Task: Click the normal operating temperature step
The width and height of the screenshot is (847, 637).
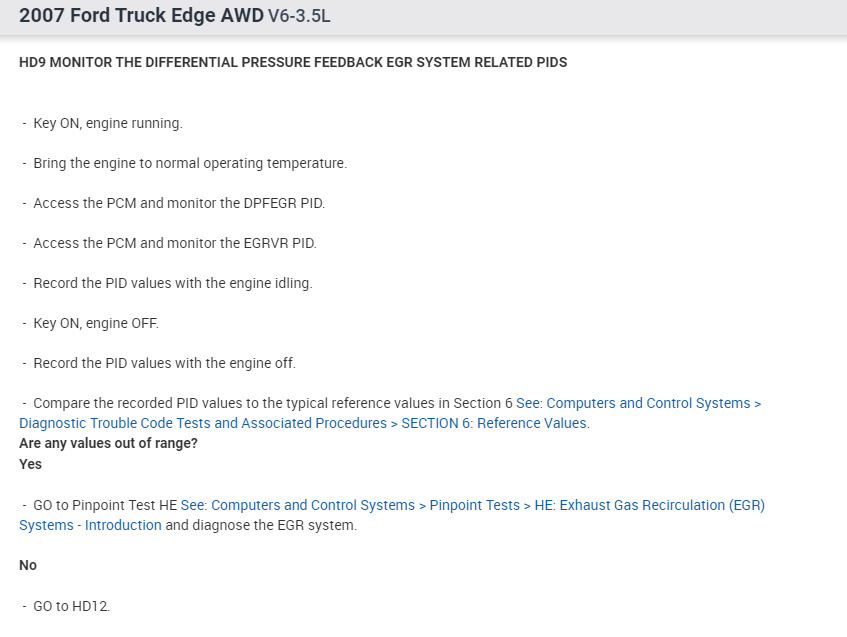Action: pos(190,163)
